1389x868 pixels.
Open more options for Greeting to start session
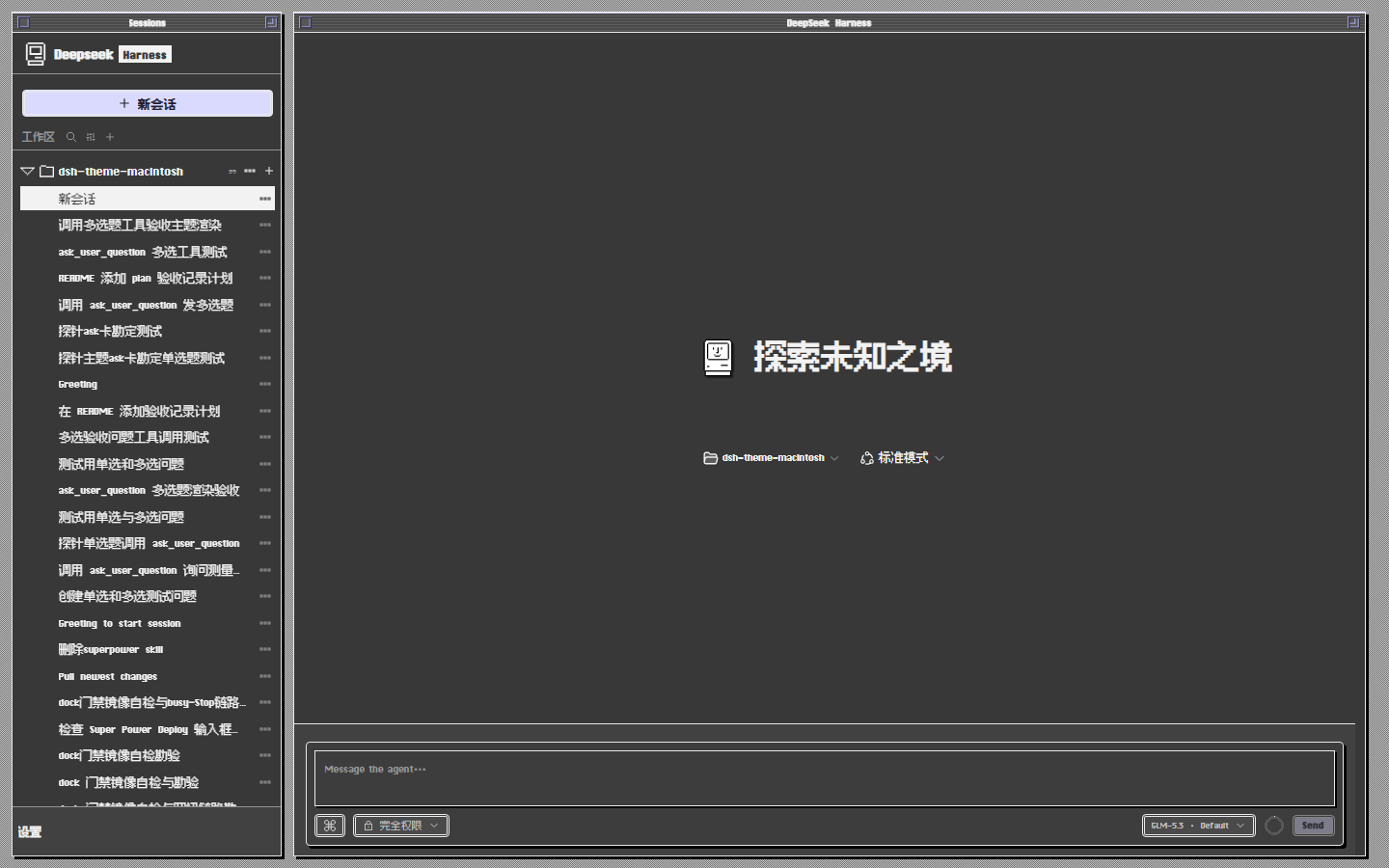tap(265, 623)
